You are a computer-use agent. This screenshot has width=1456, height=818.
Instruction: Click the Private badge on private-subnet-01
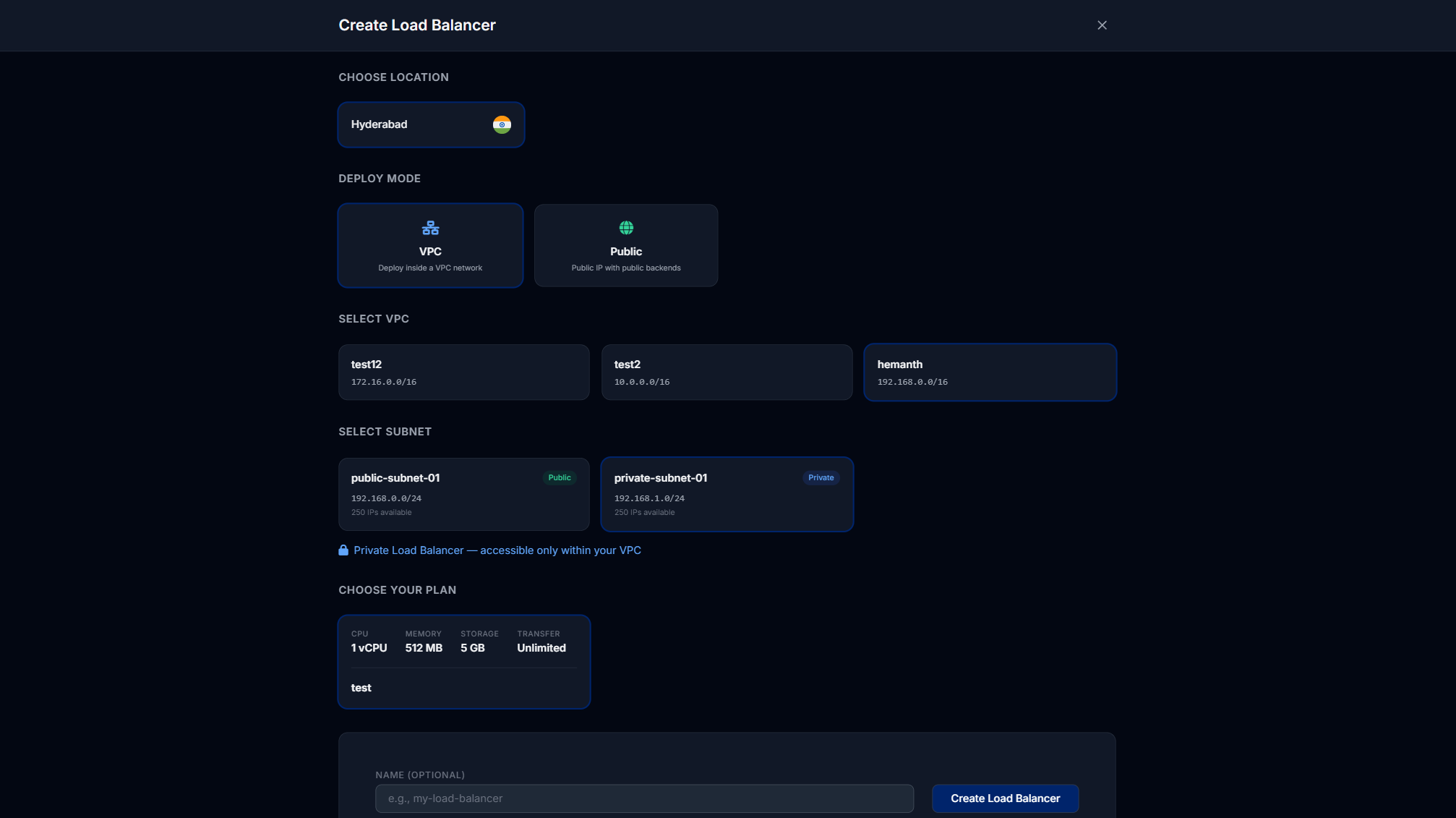point(821,477)
